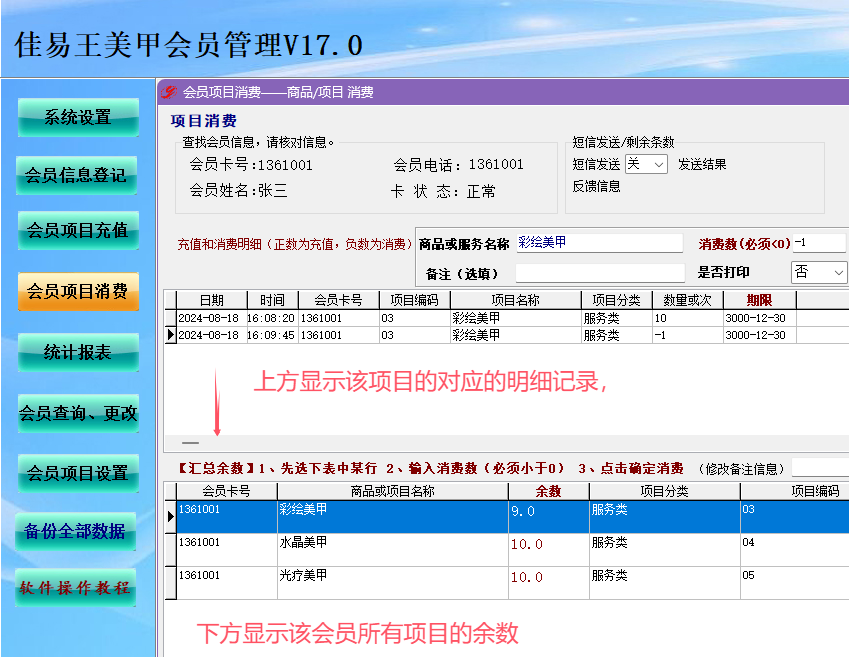Click the 商品或服务名称 input field
Screen dimensions: 849x657
click(x=599, y=243)
